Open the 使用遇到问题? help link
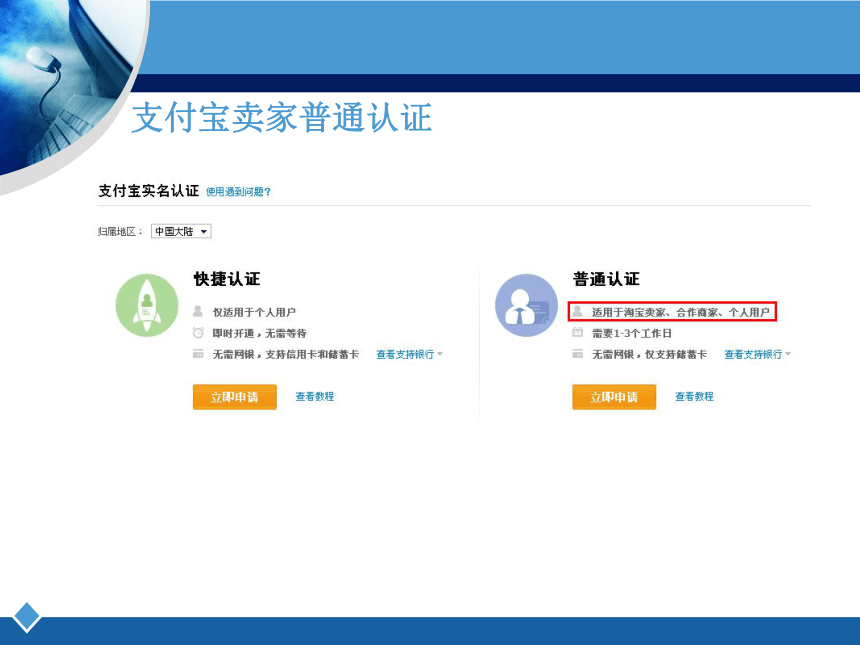860x645 pixels. tap(238, 191)
